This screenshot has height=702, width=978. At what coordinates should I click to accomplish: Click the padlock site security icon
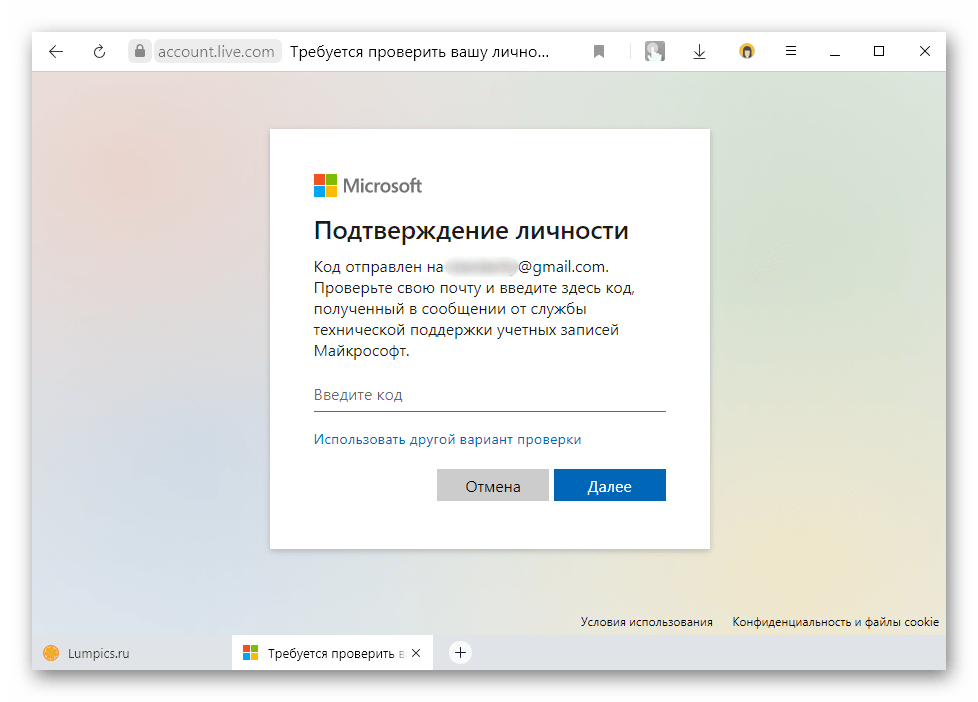point(140,52)
